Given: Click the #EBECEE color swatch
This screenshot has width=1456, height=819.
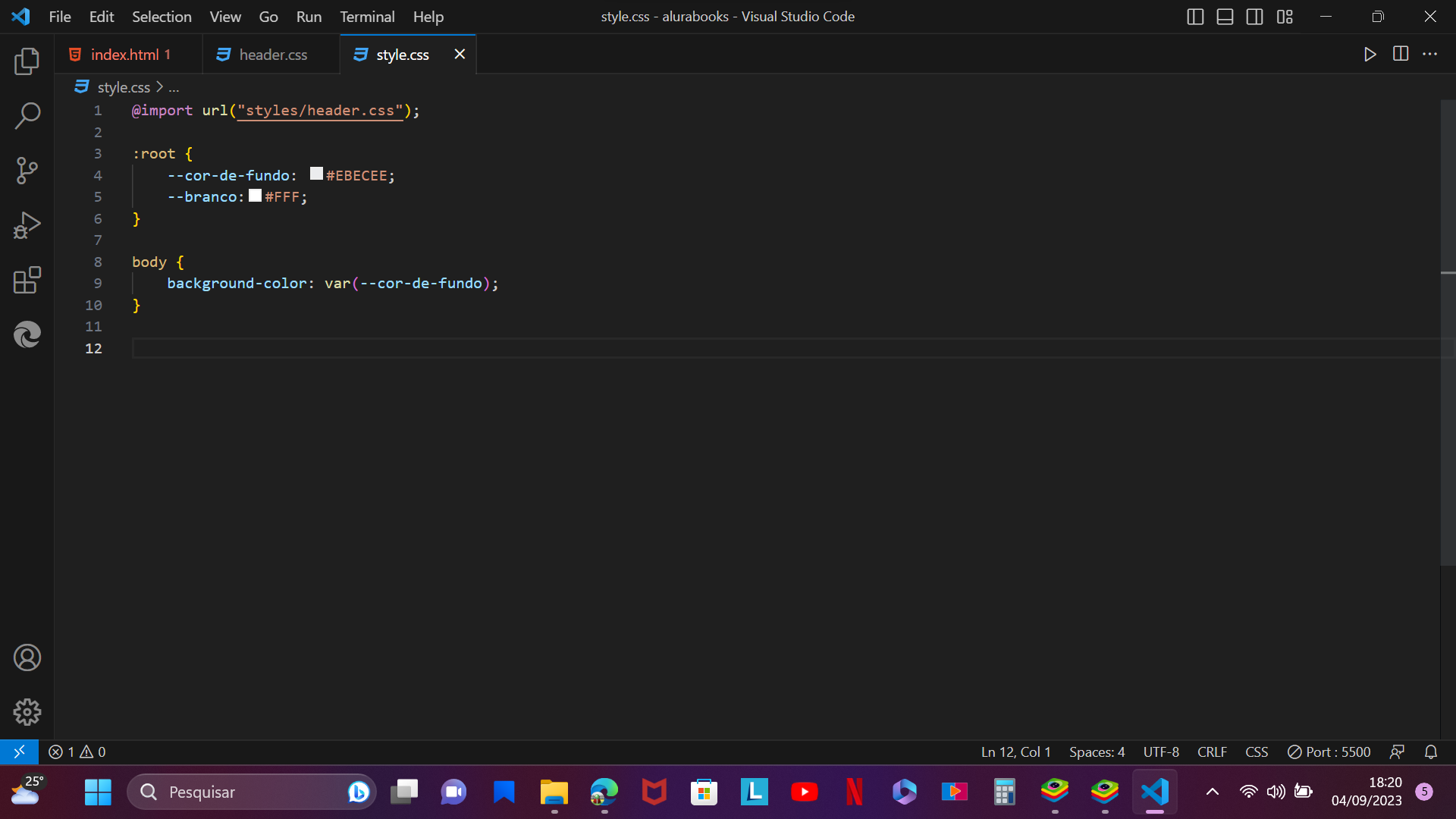Looking at the screenshot, I should [316, 174].
